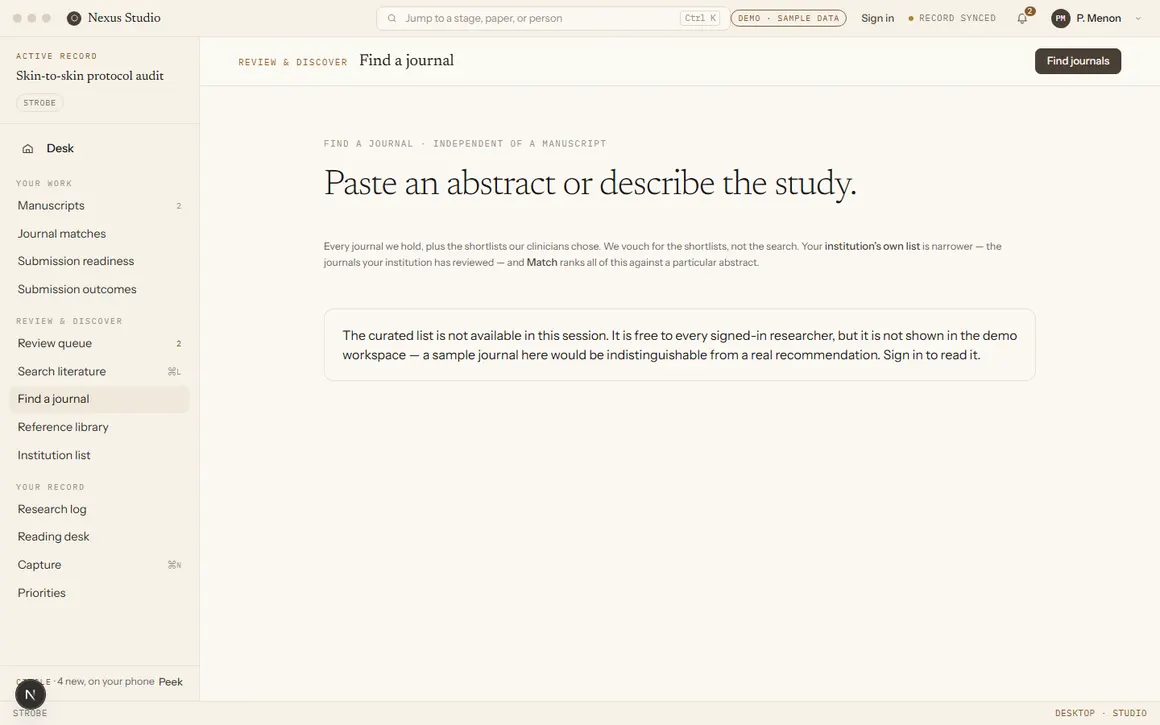Click the curated list unavailable notice
The image size is (1160, 725).
click(679, 345)
